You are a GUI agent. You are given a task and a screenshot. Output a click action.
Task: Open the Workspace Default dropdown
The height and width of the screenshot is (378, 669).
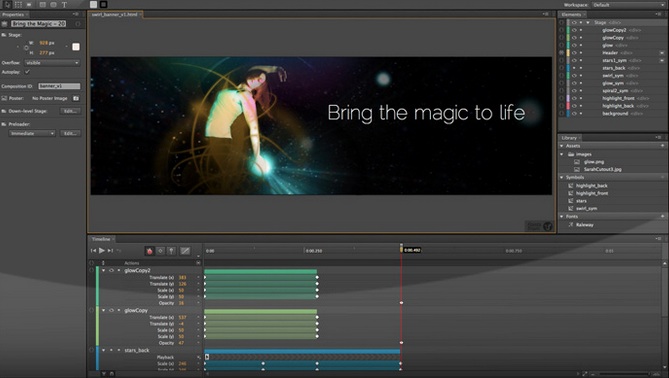[628, 5]
